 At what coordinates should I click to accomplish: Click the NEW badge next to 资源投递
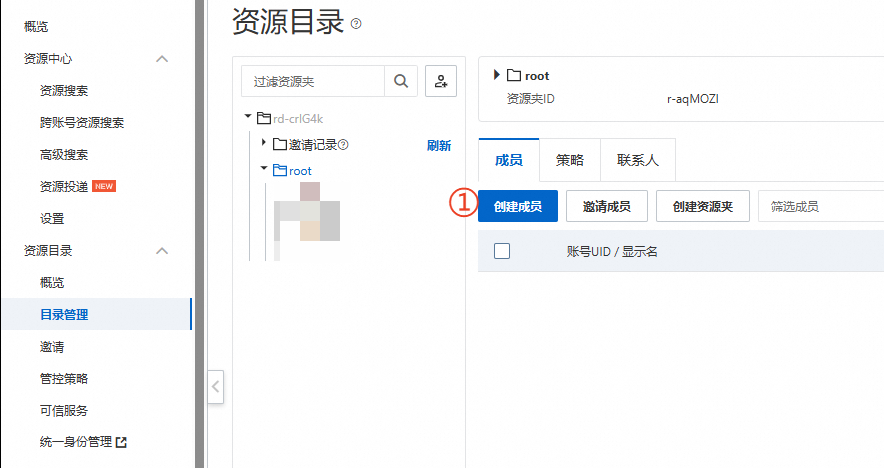click(x=104, y=186)
